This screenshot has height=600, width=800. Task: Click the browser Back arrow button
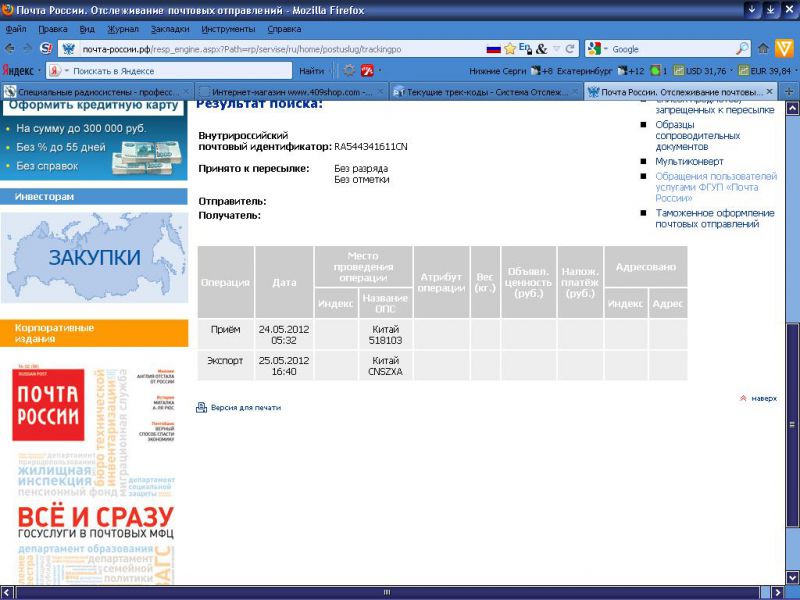[x=10, y=48]
